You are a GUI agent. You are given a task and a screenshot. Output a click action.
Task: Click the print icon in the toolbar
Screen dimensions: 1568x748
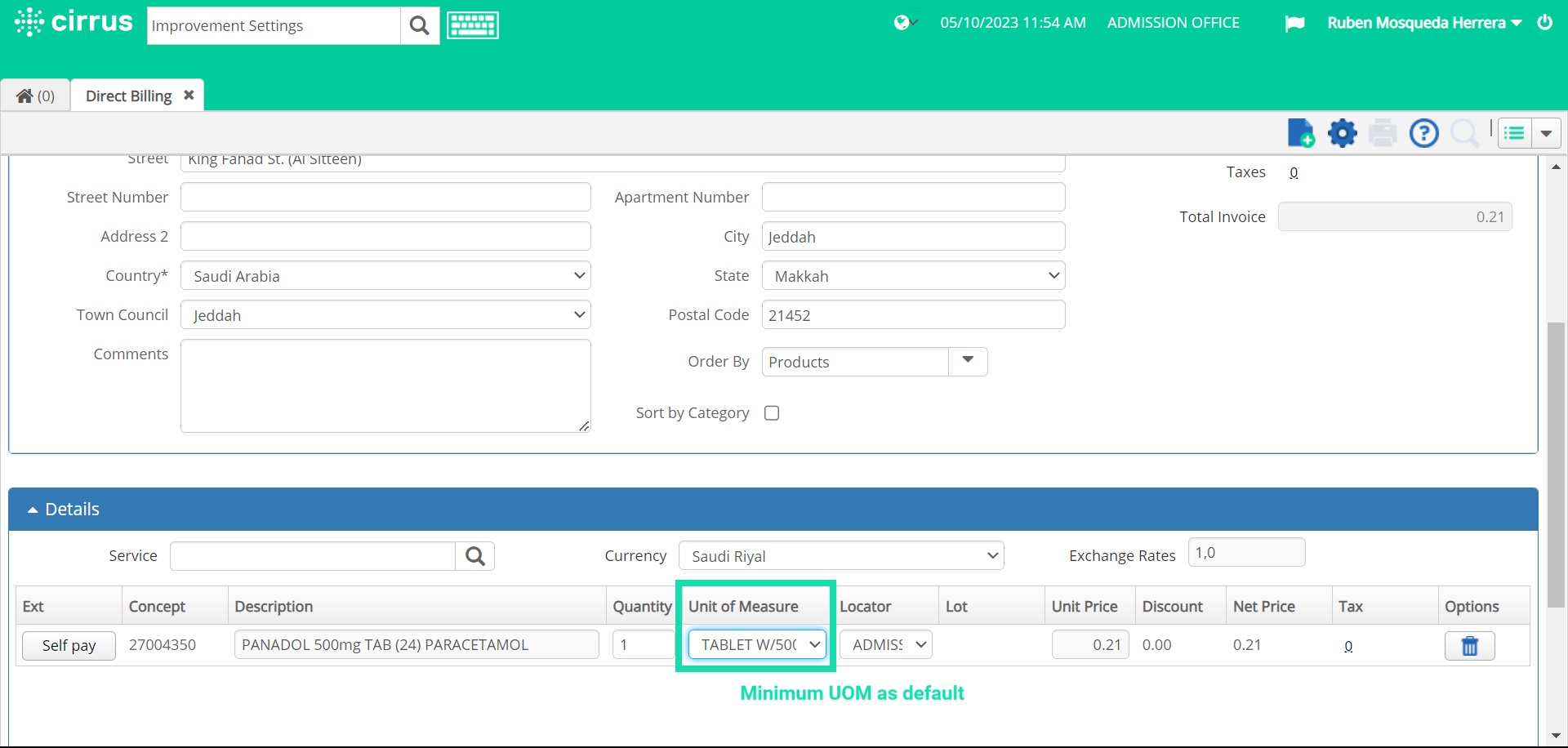1383,132
